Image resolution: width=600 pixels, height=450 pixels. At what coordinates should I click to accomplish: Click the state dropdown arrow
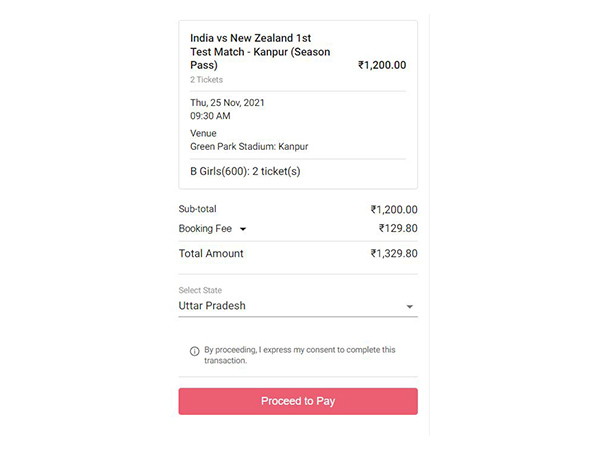pos(409,307)
